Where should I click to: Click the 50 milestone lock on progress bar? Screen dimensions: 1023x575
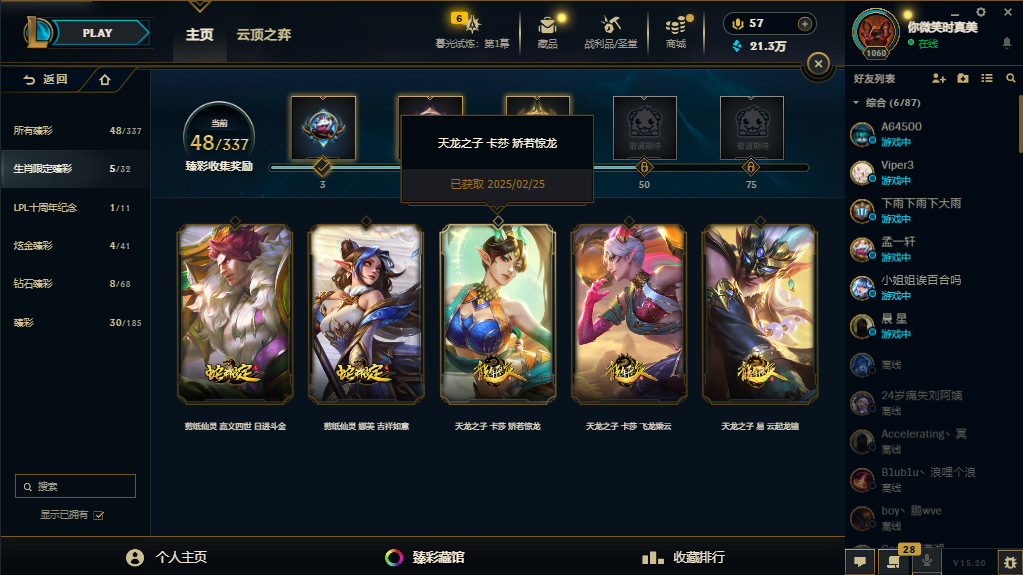(x=644, y=168)
